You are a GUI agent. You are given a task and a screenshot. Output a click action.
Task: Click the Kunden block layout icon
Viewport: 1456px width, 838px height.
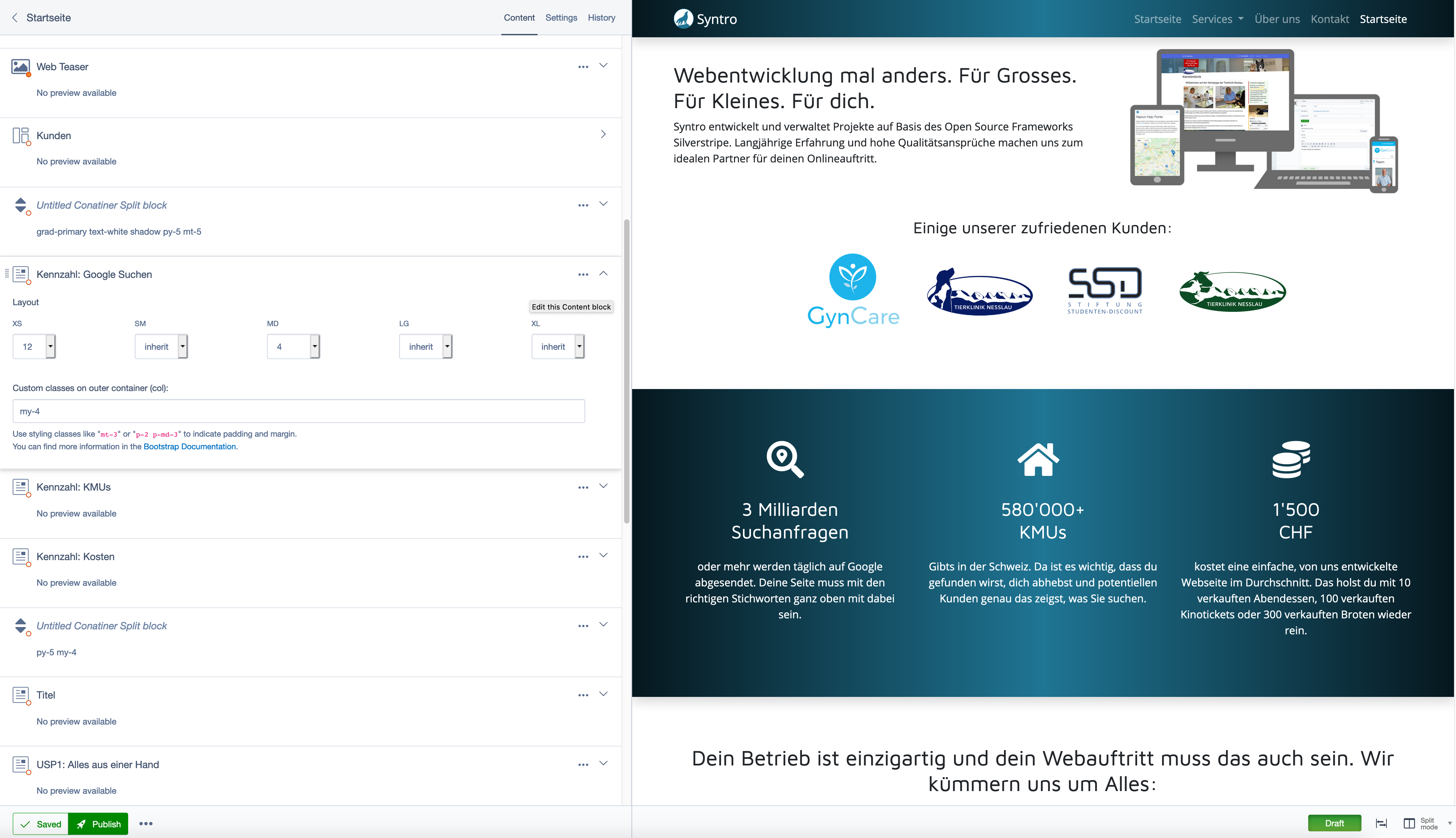click(x=21, y=136)
